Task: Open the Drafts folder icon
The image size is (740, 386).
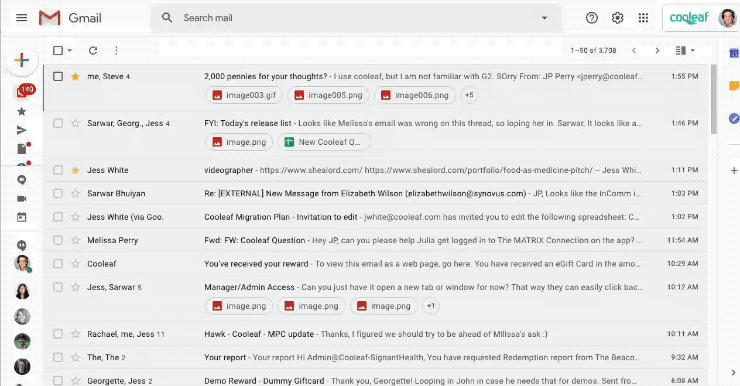Action: tap(23, 148)
